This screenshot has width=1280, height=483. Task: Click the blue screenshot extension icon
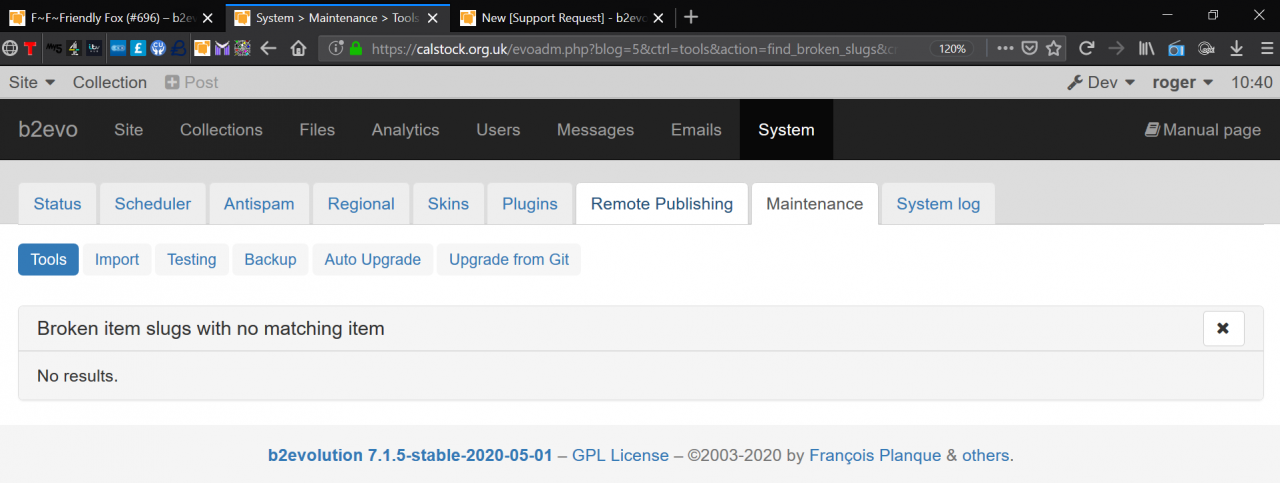pyautogui.click(x=1176, y=49)
